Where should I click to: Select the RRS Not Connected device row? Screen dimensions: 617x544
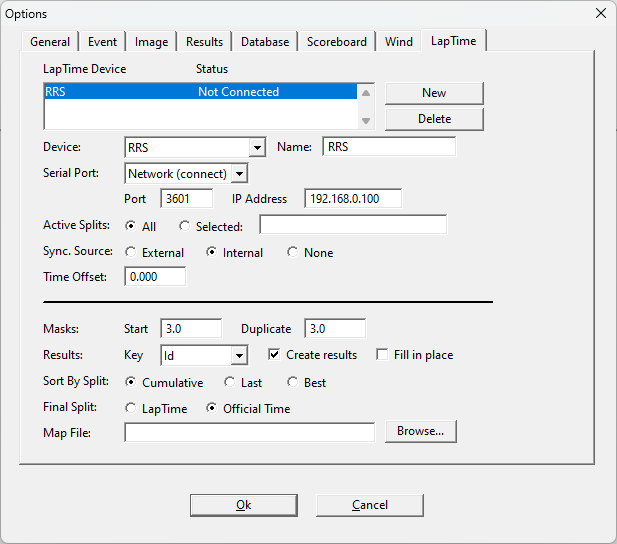tap(201, 92)
